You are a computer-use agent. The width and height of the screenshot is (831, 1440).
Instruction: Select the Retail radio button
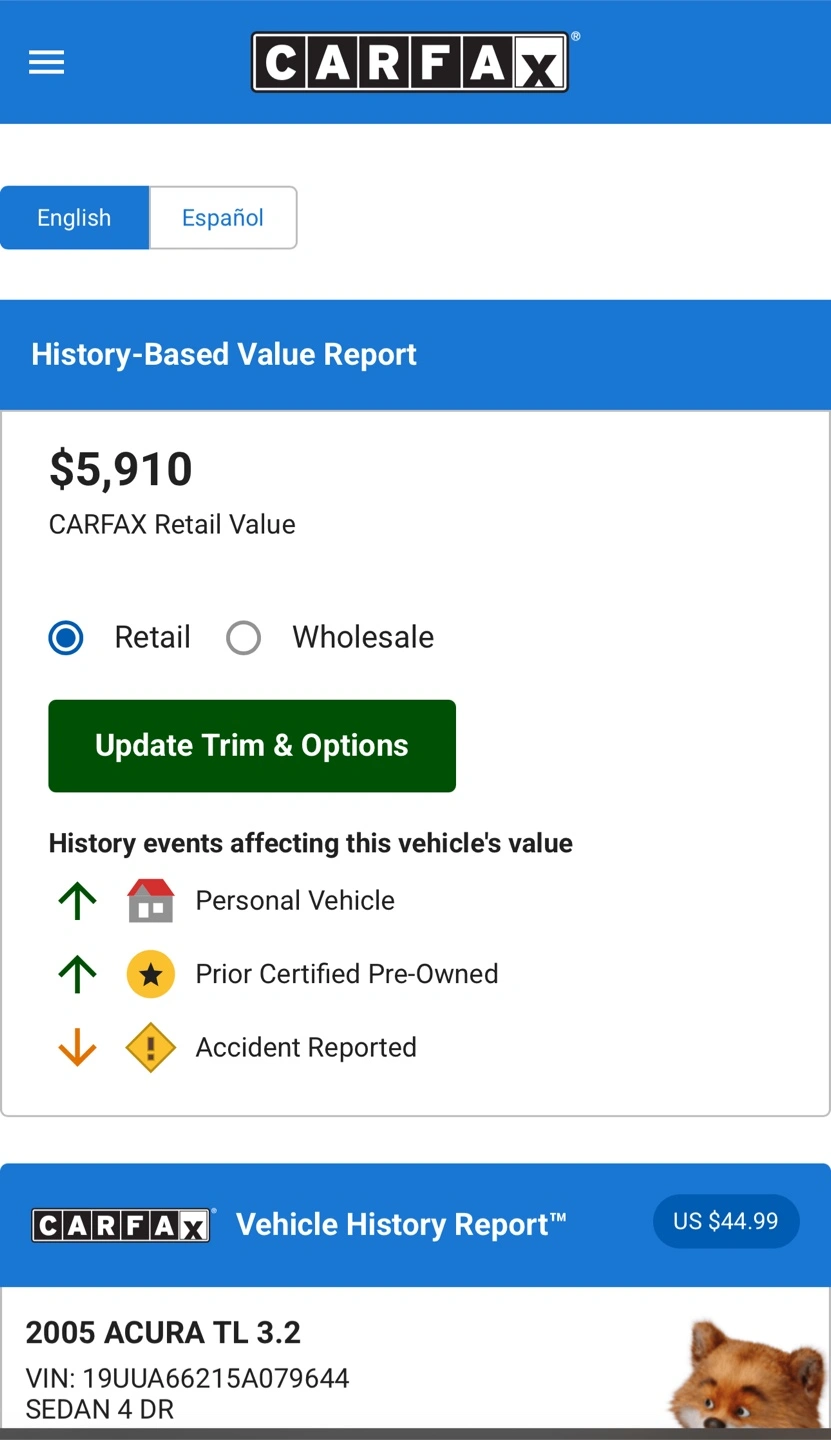tap(66, 637)
